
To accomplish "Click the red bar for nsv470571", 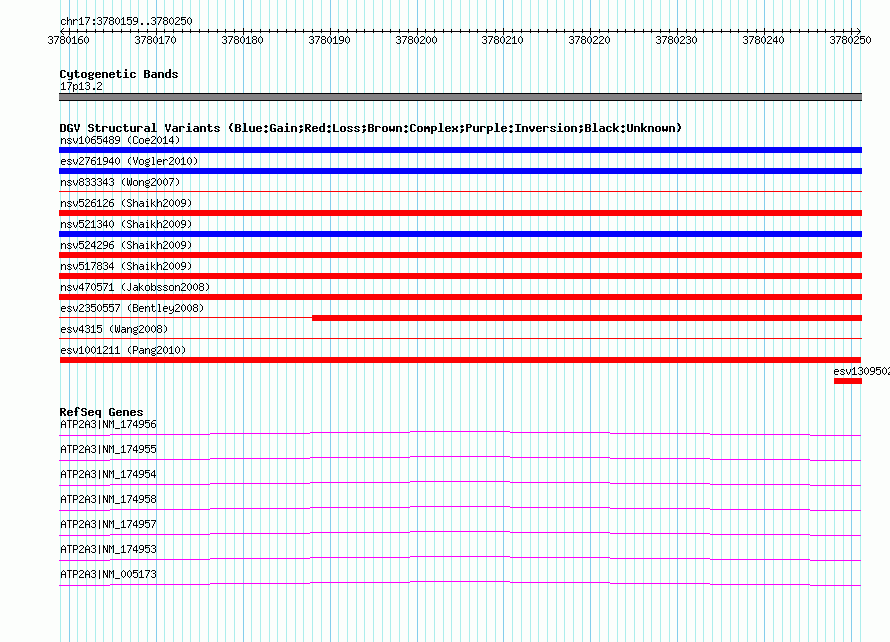I will tap(460, 297).
